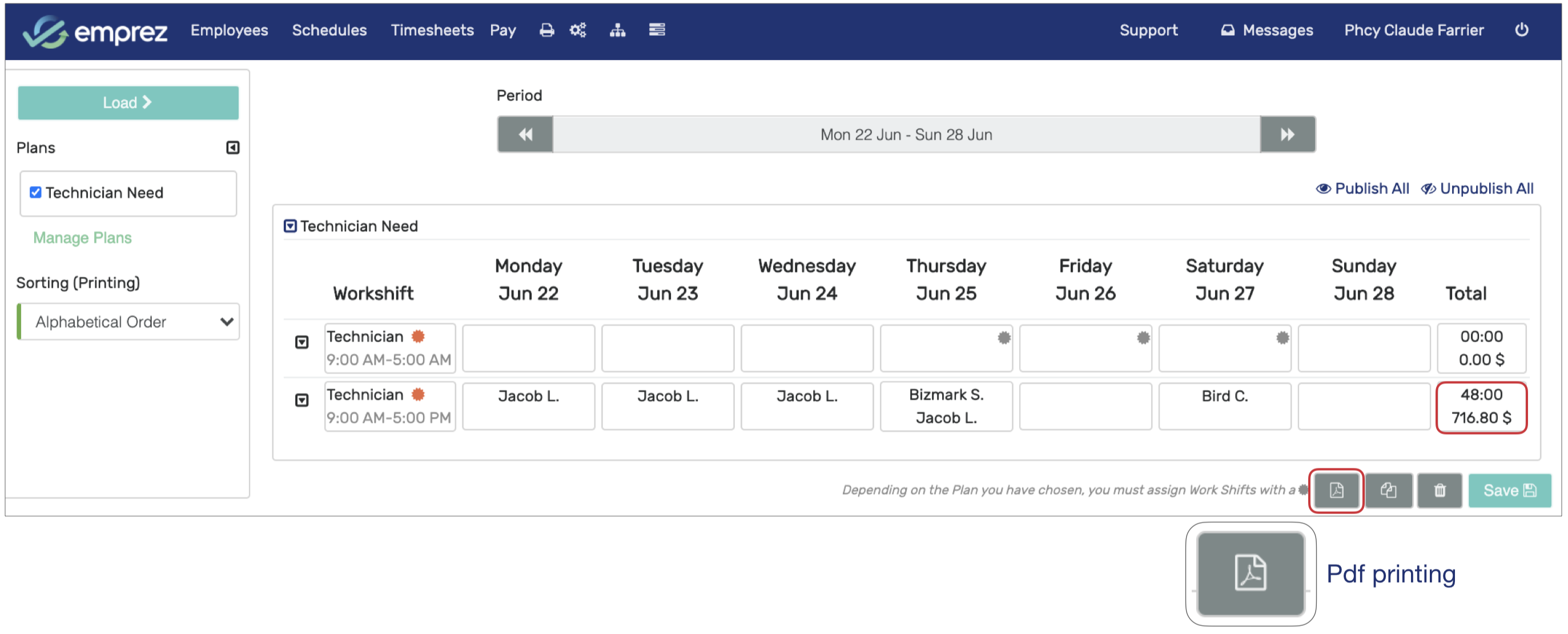
Task: Click Unpublish All hidden-eye toggle
Action: click(x=1477, y=189)
